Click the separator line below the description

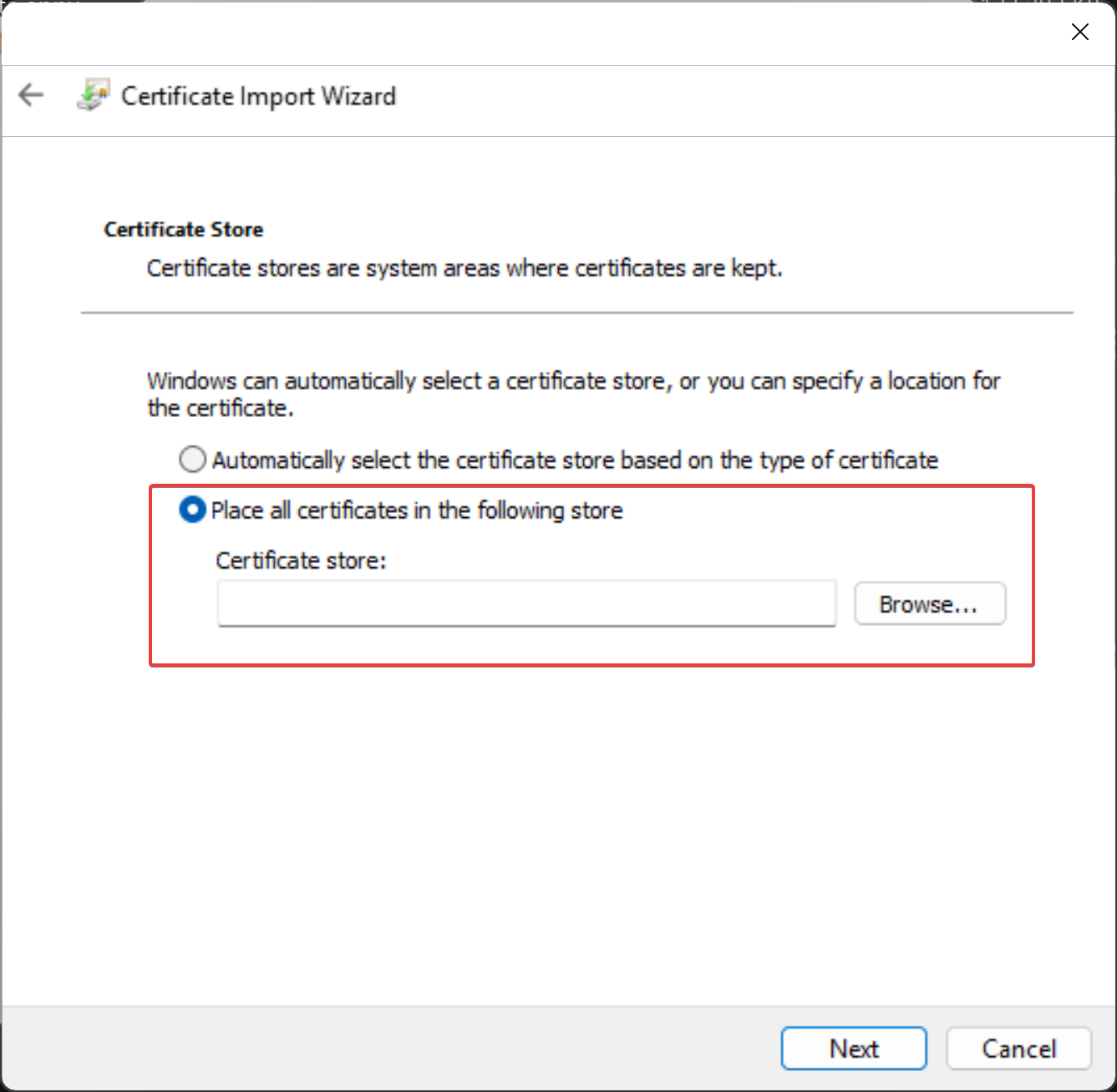[576, 313]
